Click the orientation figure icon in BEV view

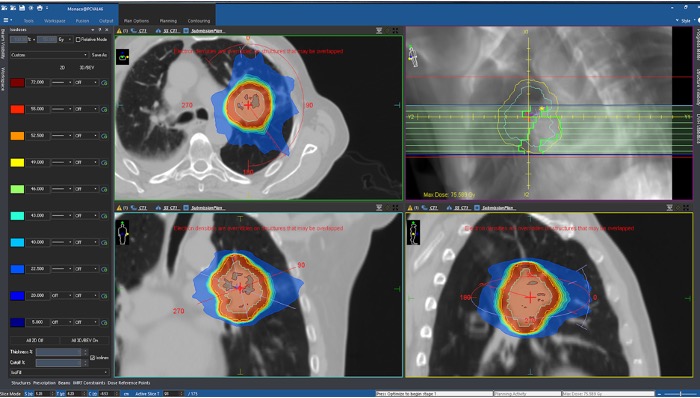point(413,55)
